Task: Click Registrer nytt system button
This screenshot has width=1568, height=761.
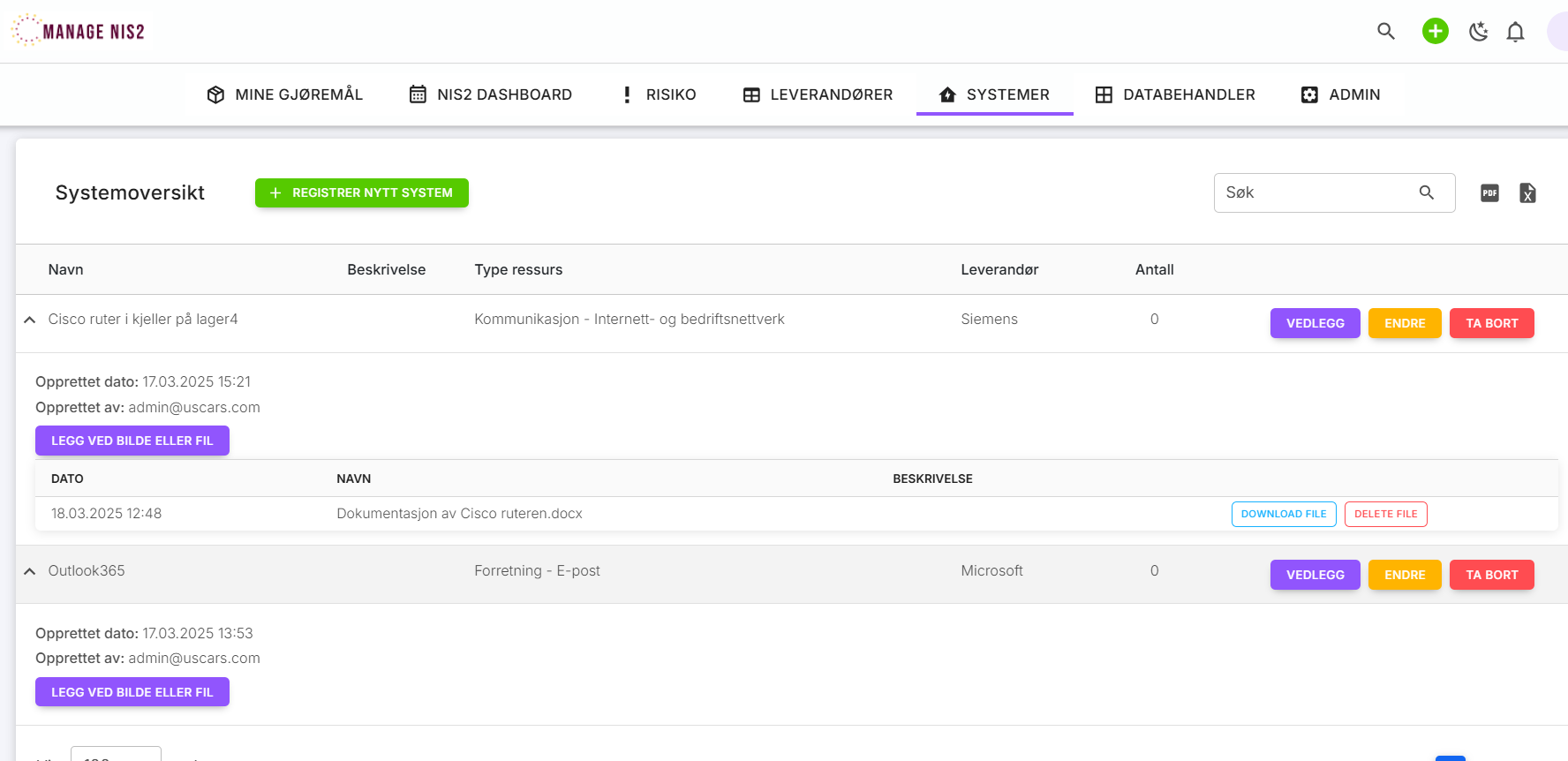Action: [x=361, y=192]
